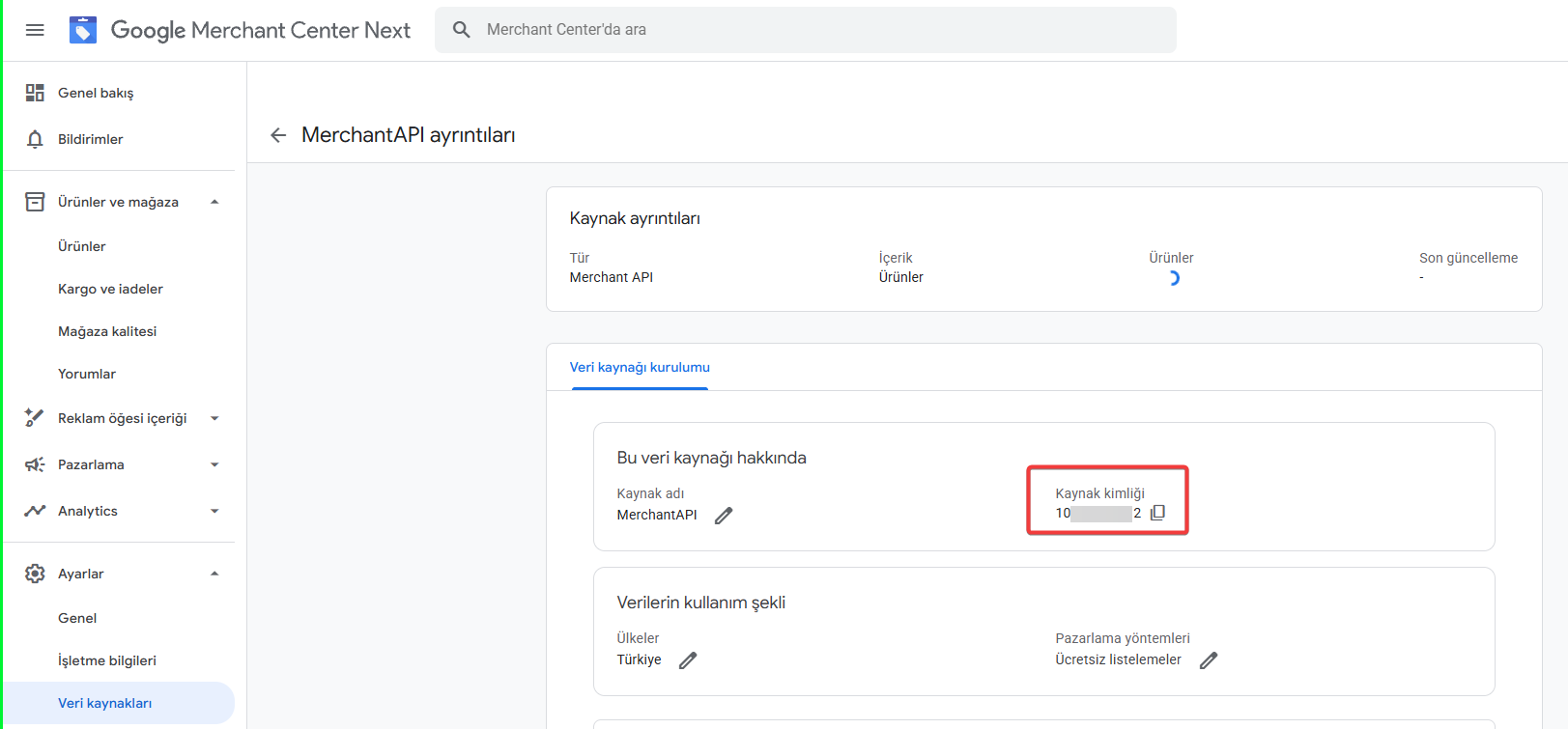This screenshot has height=729, width=1568.
Task: Click the Bildirimler bell icon
Action: 35,139
